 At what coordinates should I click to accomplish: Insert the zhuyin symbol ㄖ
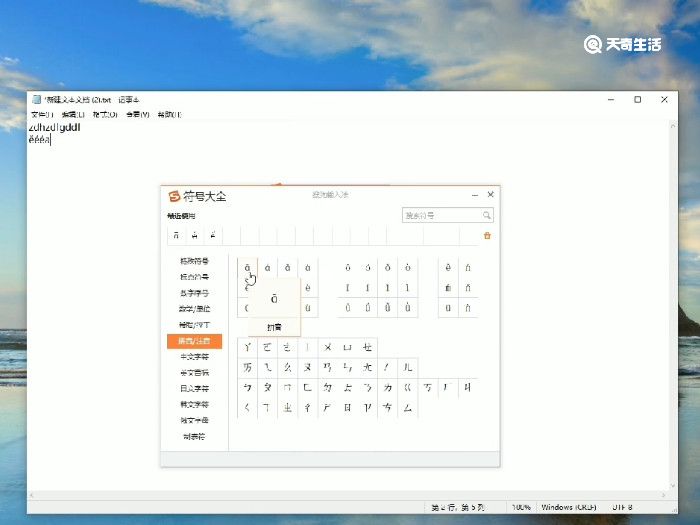click(348, 408)
